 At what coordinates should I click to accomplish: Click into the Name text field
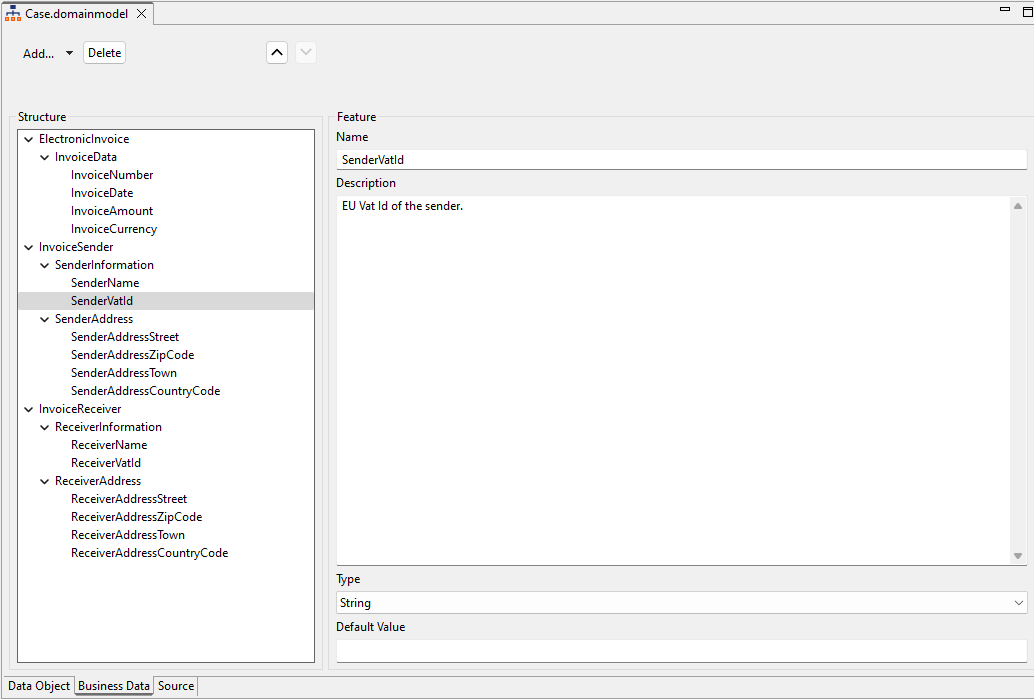pos(680,160)
